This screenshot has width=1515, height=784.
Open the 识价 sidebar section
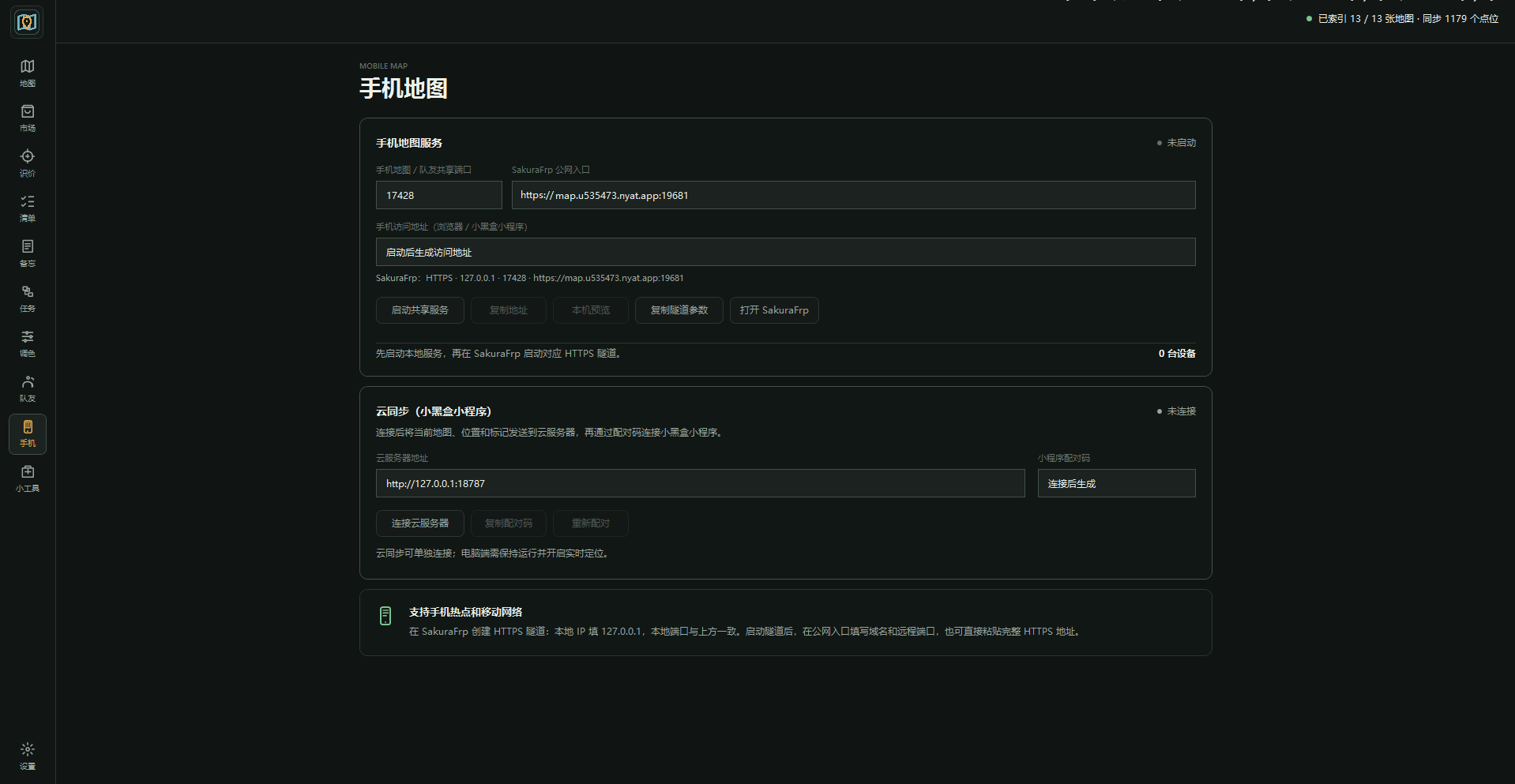(28, 163)
